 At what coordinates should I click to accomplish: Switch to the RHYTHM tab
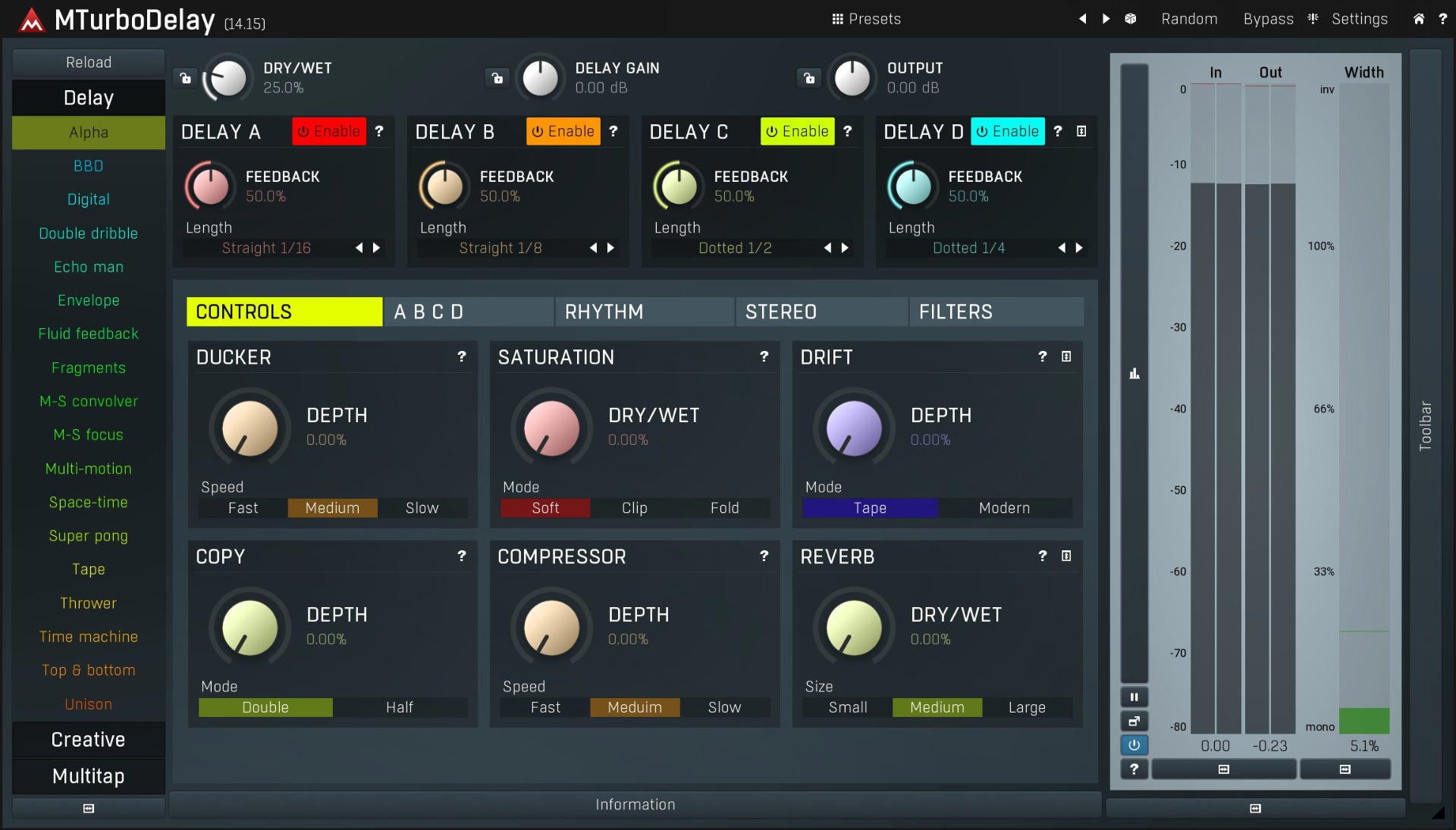(x=645, y=312)
